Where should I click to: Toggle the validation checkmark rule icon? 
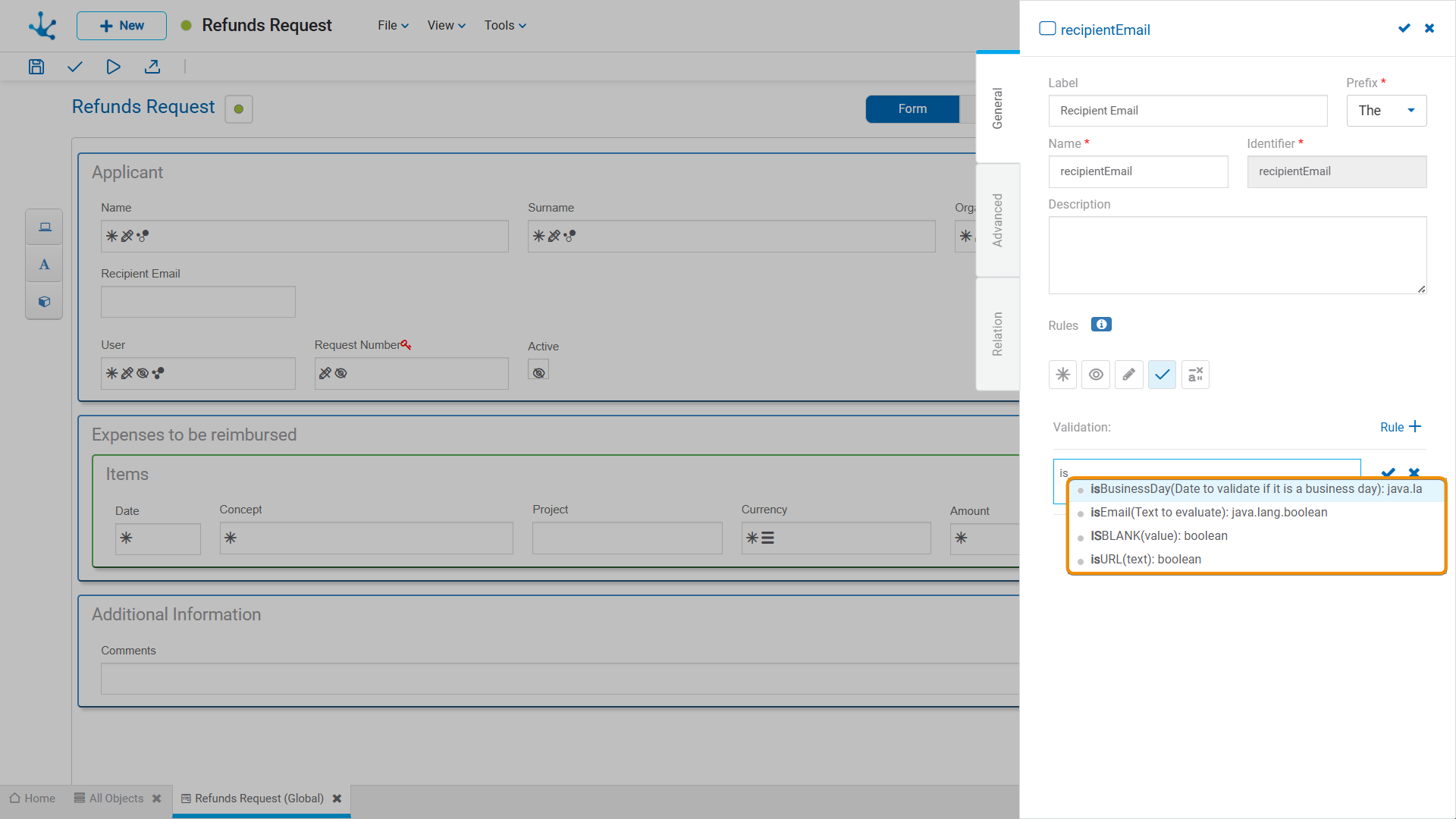[1162, 375]
